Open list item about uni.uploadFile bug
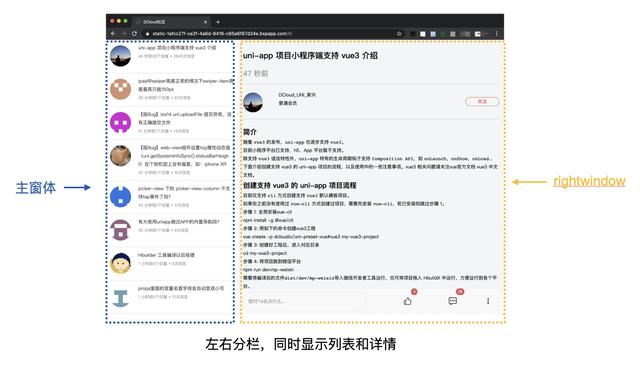This screenshot has width=640, height=382. (x=171, y=122)
